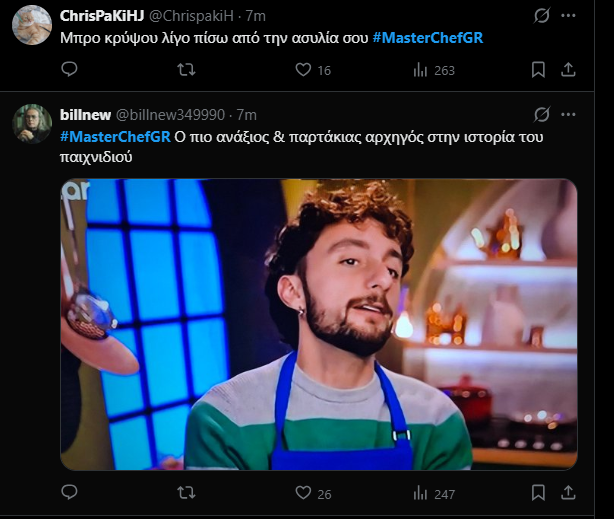
Task: Reply to ChrisPaKiHJ's tweet
Action: tap(69, 70)
